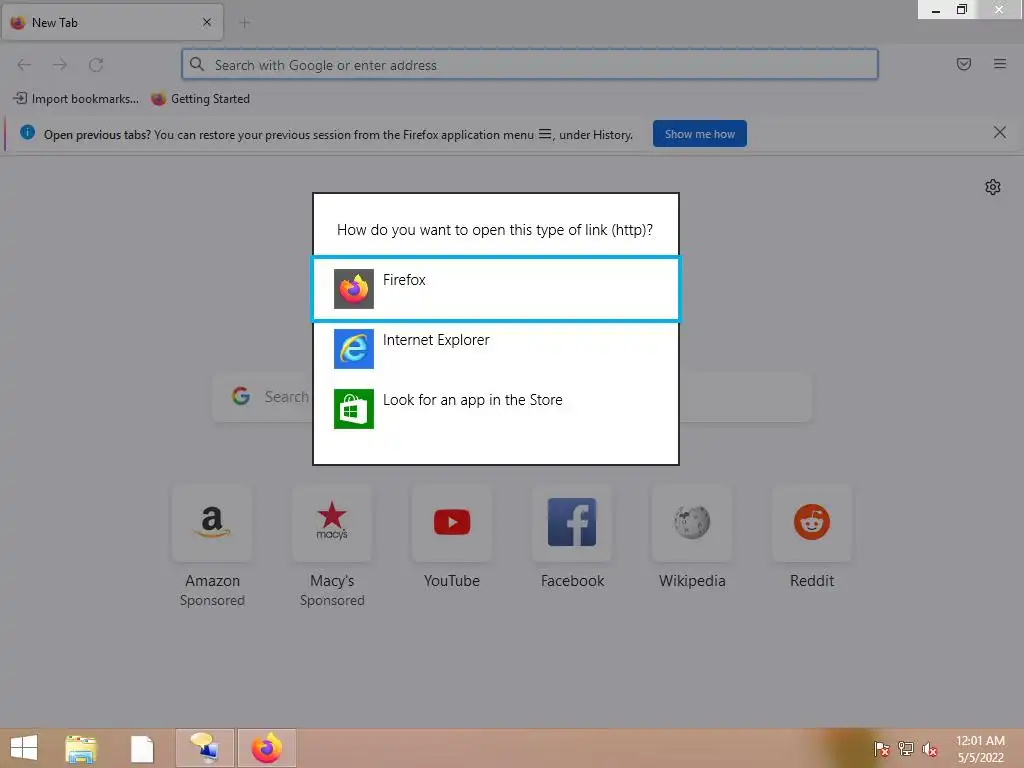Click the green Windows Store icon
Screen dimensions: 1024x768
pos(354,409)
